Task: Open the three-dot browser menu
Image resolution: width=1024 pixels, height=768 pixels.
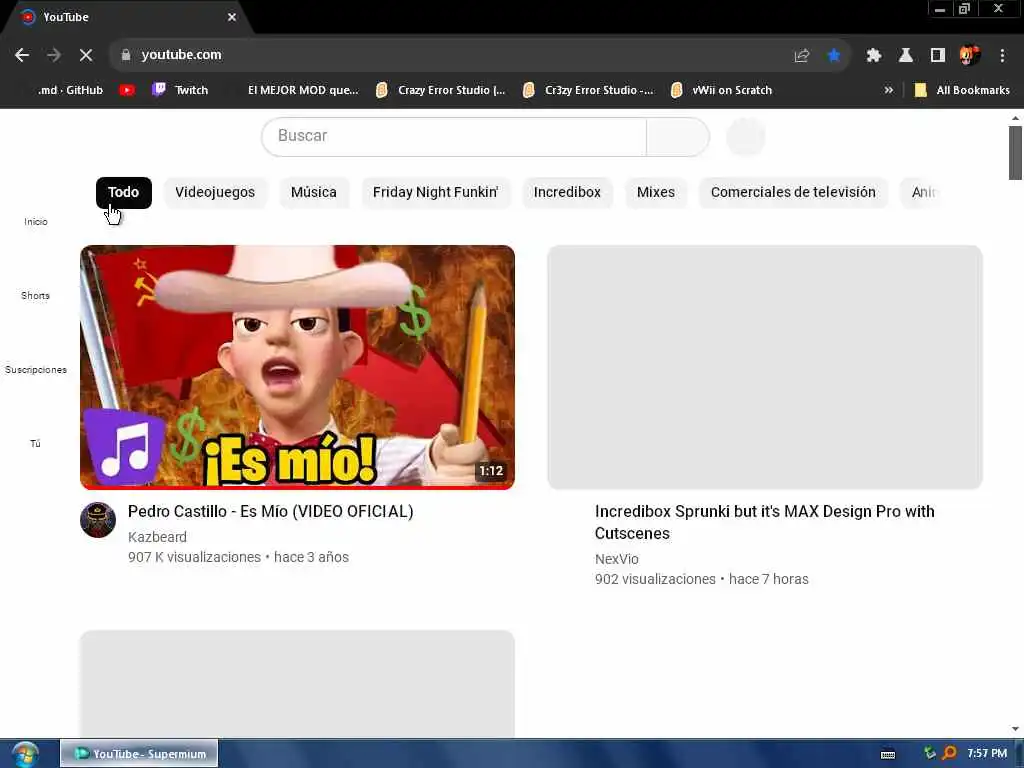Action: pyautogui.click(x=1002, y=56)
